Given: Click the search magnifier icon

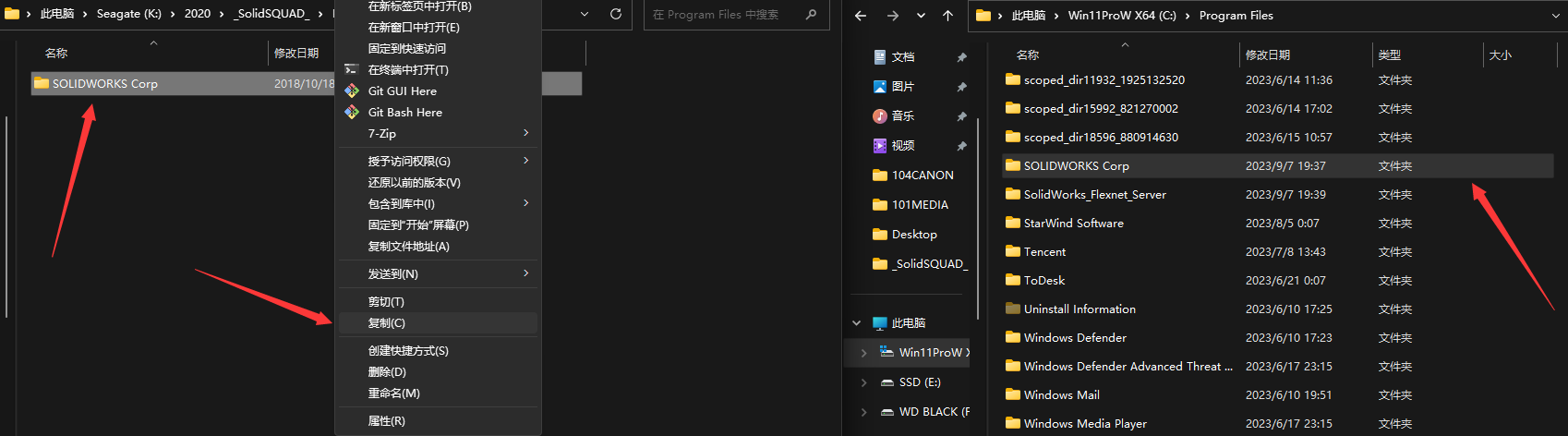Looking at the screenshot, I should point(811,14).
